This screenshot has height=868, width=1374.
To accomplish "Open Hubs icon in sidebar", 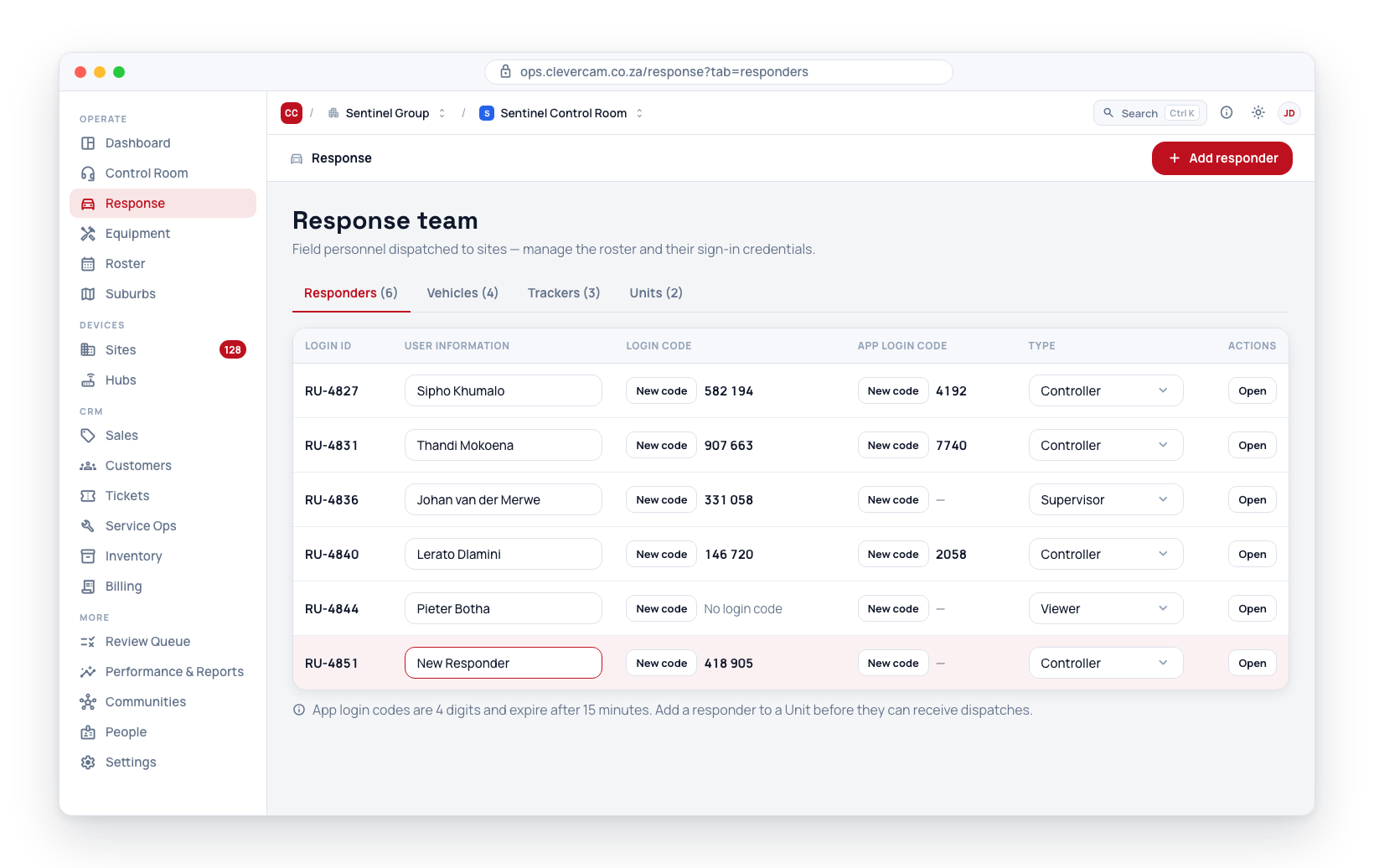I will [x=88, y=380].
